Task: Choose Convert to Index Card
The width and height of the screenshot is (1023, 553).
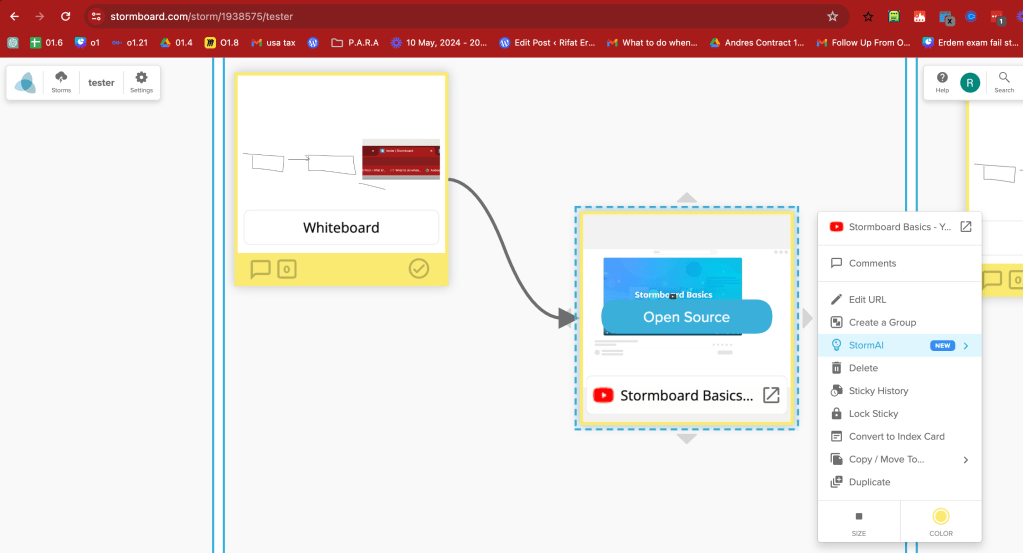Action: coord(900,436)
